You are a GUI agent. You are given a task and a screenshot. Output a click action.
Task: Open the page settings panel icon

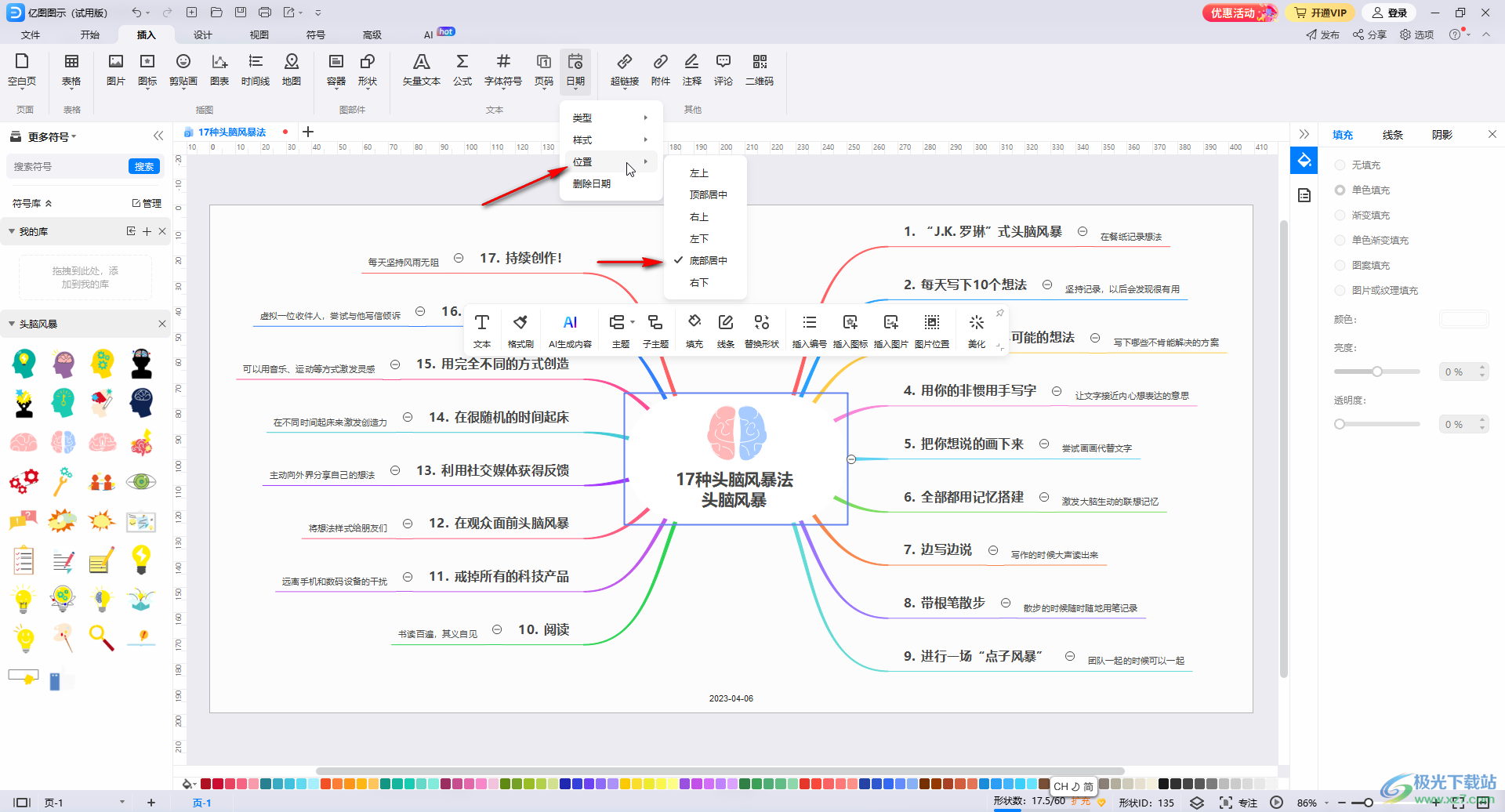pyautogui.click(x=1304, y=195)
